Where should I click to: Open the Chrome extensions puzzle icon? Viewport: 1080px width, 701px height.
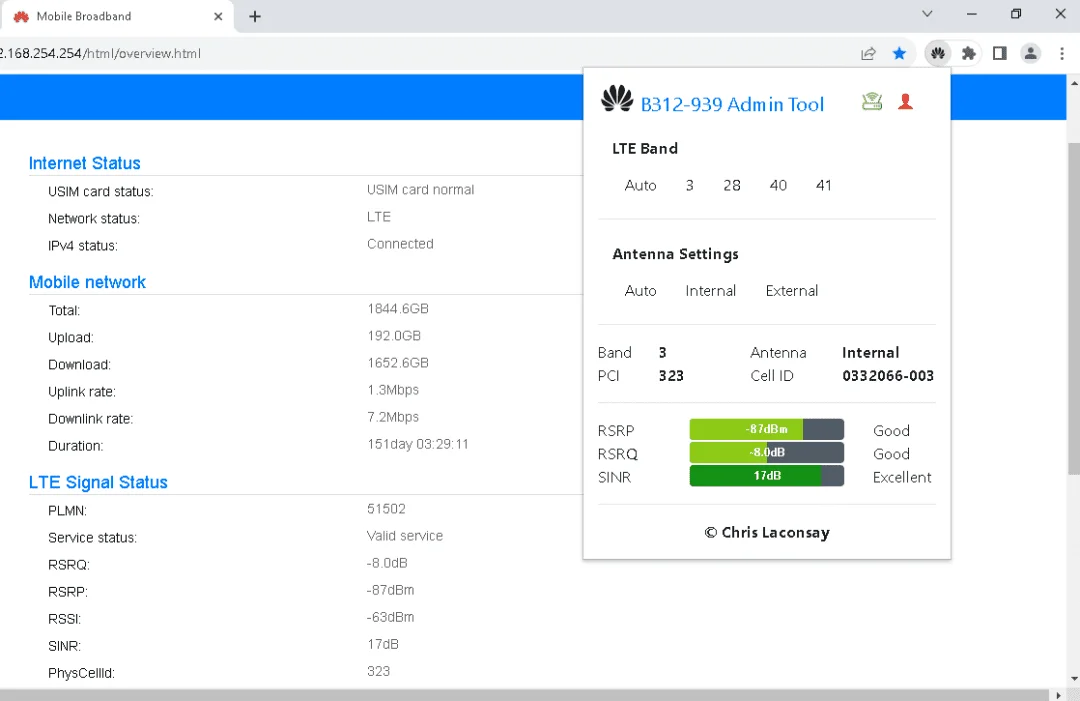[968, 53]
